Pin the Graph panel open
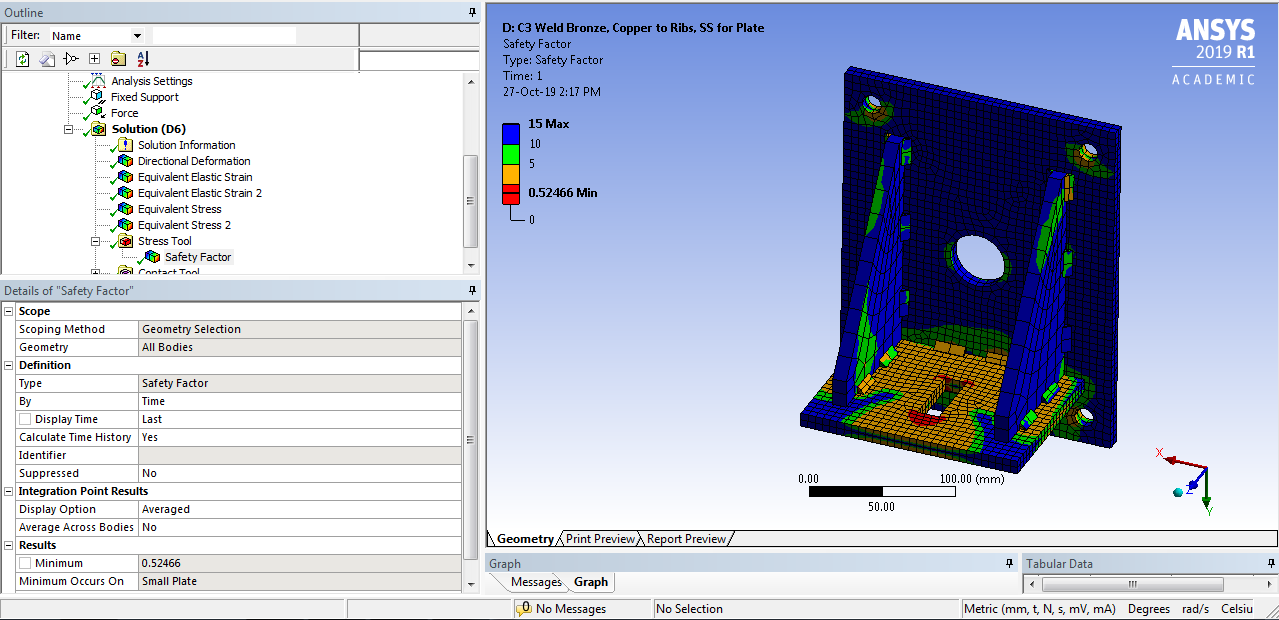1279x620 pixels. [1009, 563]
